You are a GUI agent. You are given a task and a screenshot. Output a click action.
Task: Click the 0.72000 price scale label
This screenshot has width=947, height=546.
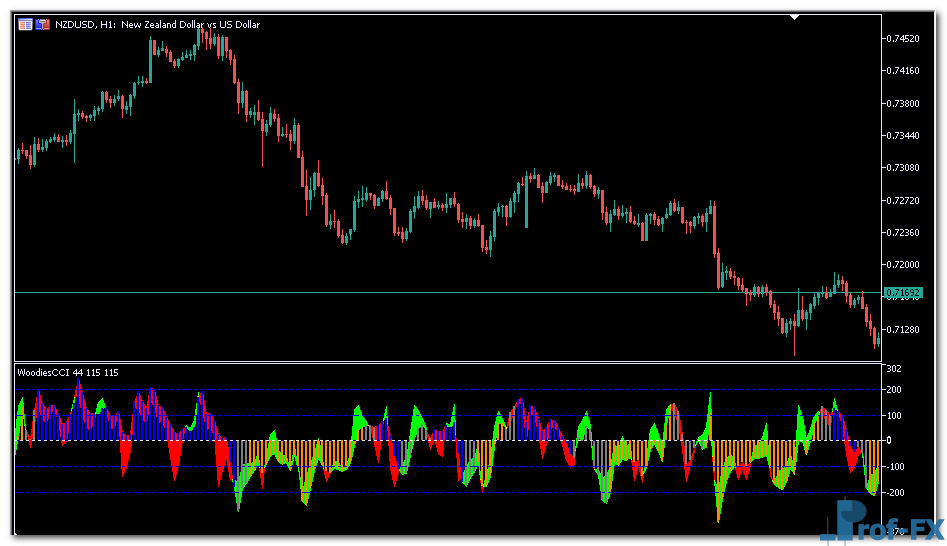click(x=905, y=265)
